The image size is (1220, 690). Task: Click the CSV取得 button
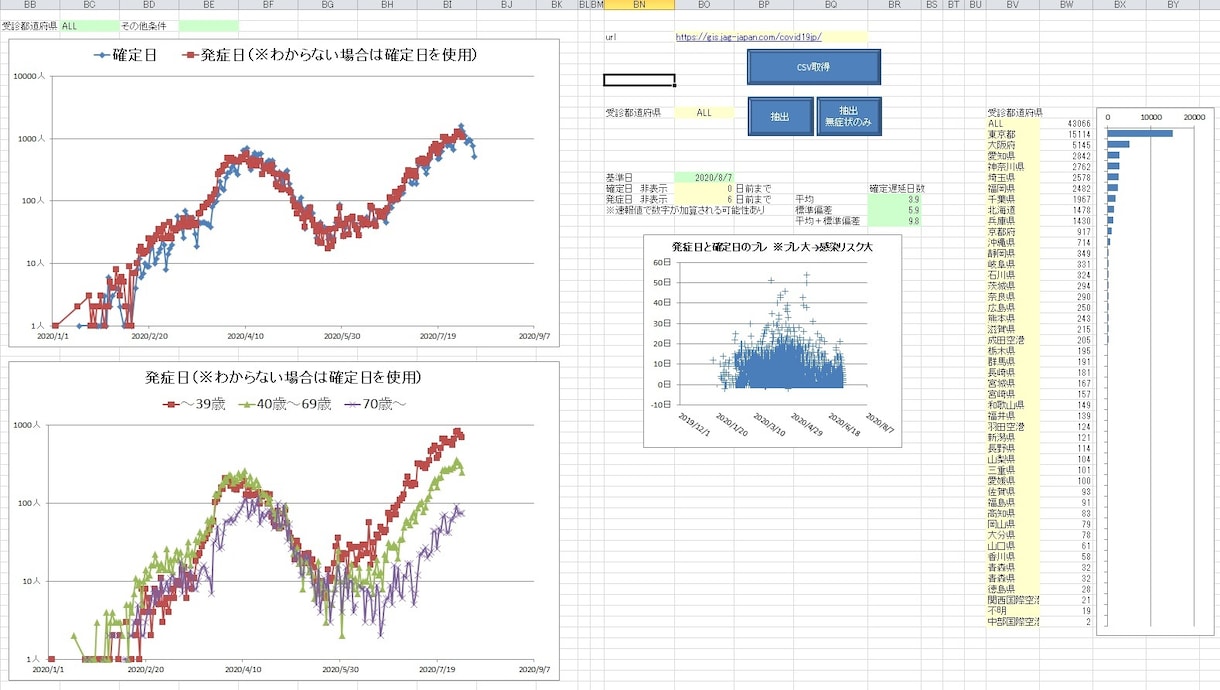tap(814, 67)
